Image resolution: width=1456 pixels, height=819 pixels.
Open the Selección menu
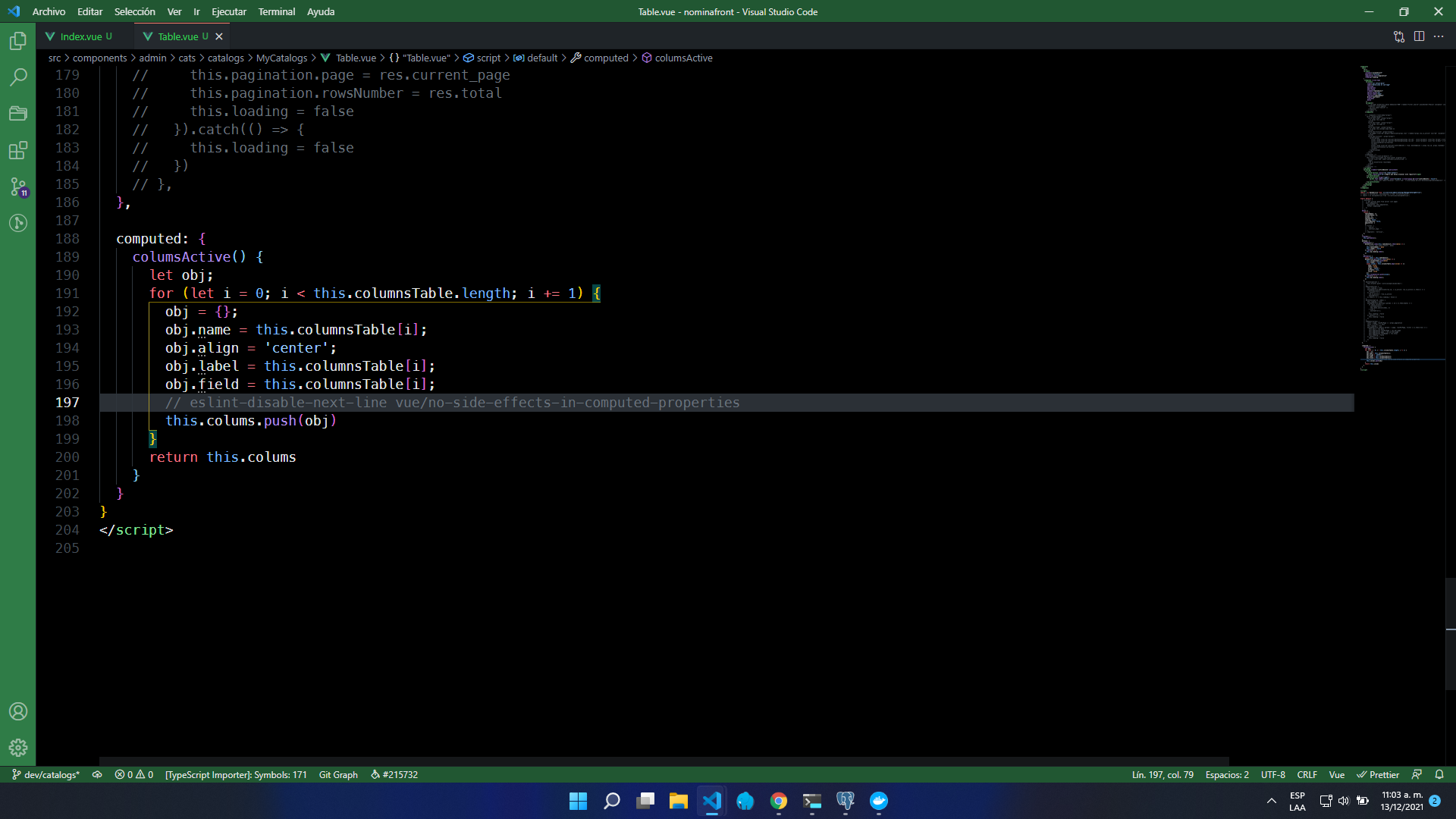pyautogui.click(x=134, y=11)
